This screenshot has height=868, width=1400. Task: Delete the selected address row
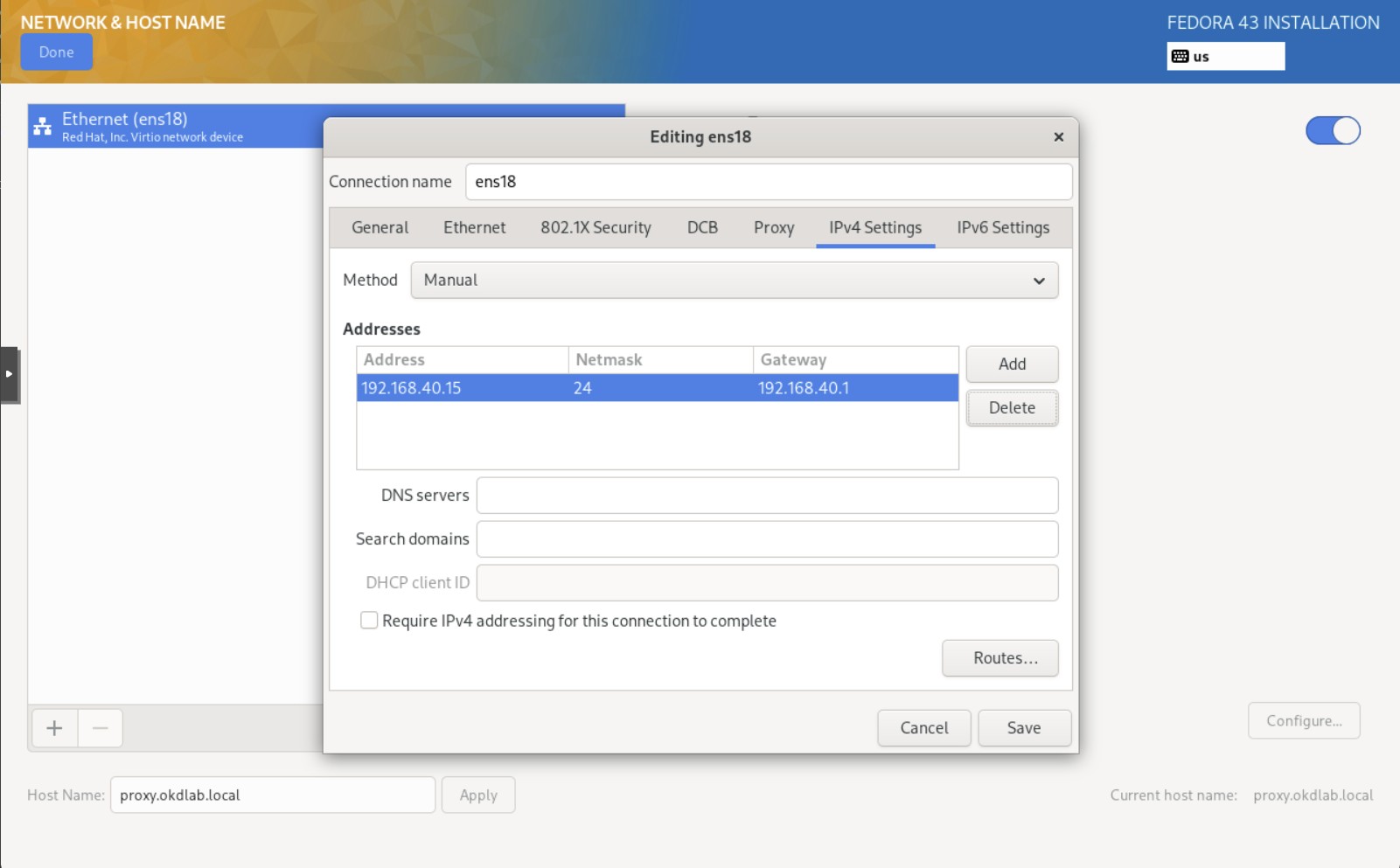click(x=1011, y=408)
